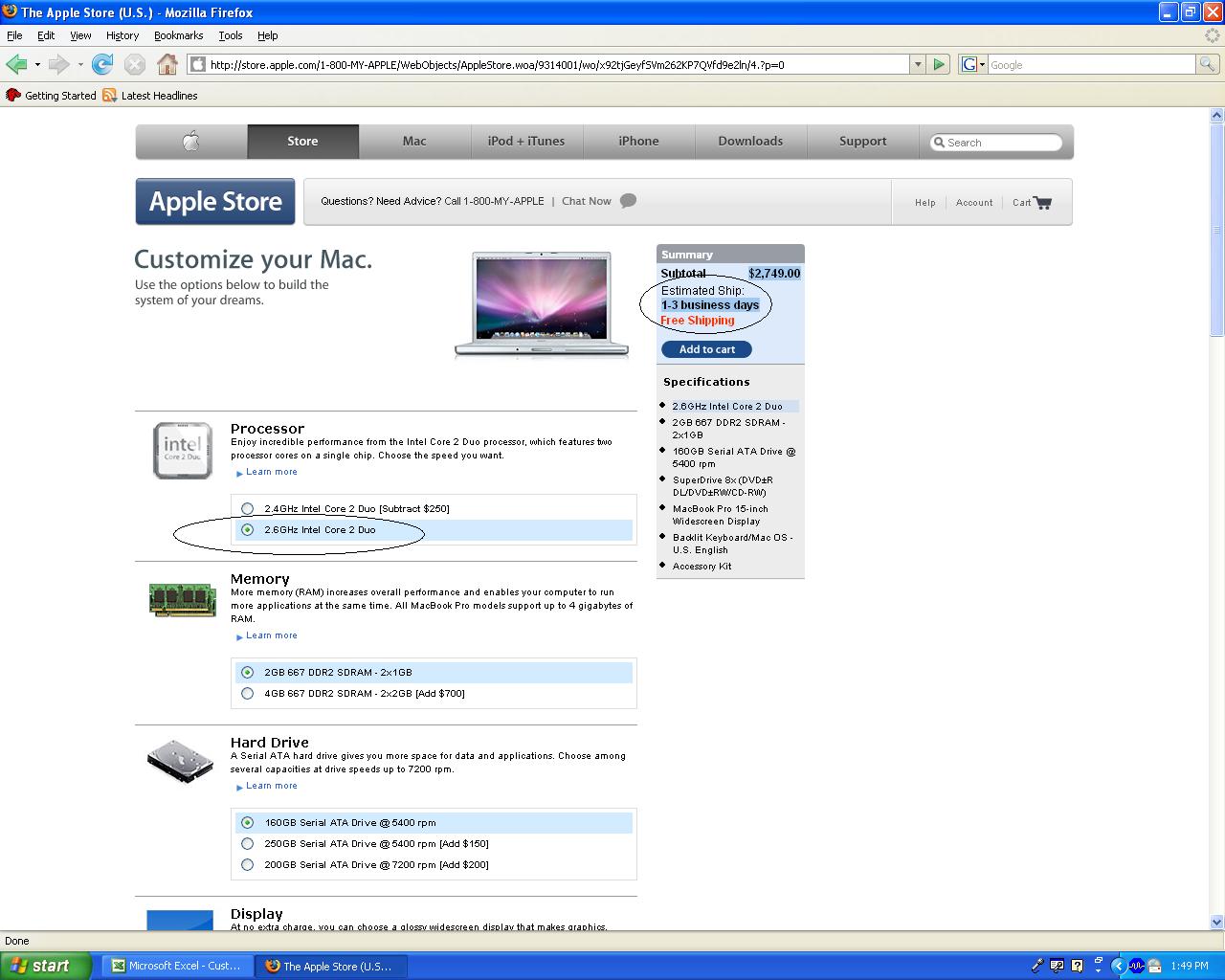Reload the page with the refresh icon
Image resolution: width=1225 pixels, height=980 pixels.
pos(102,64)
